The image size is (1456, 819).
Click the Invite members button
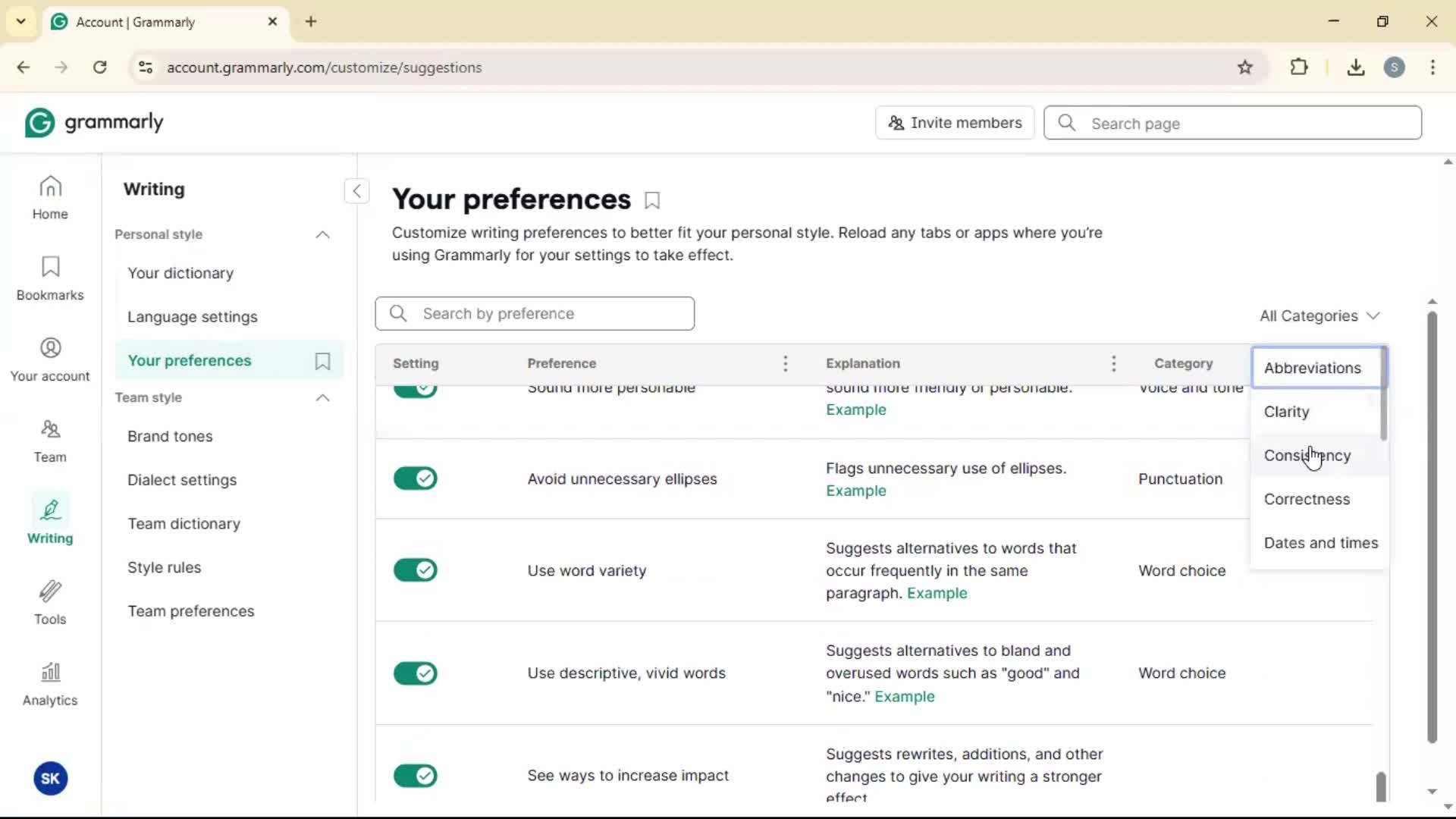coord(955,123)
